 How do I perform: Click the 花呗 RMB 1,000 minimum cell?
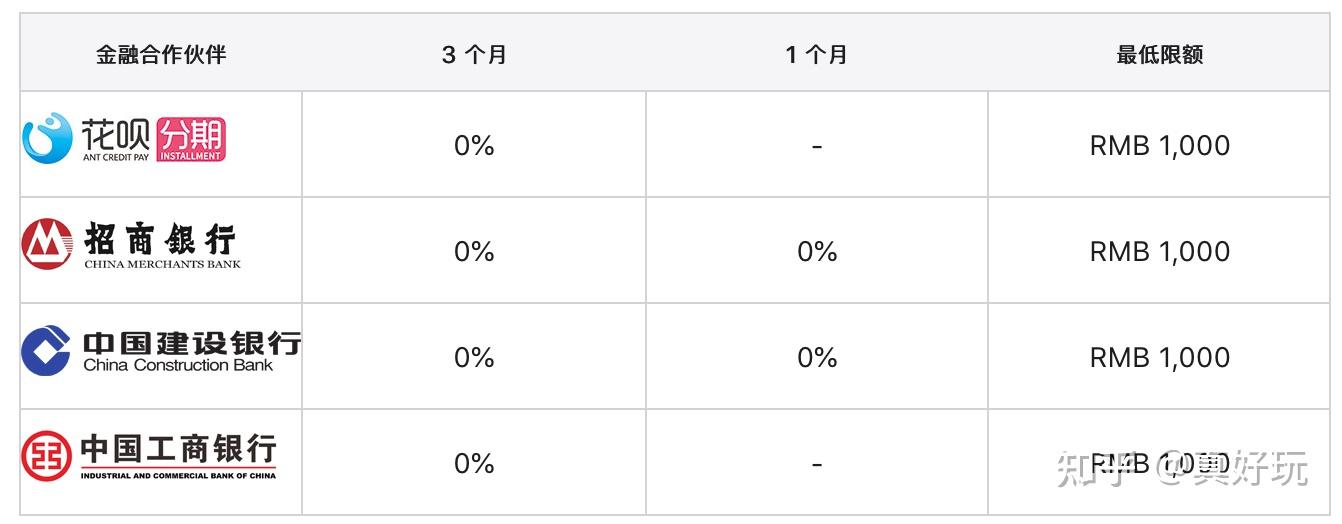pyautogui.click(x=1159, y=146)
